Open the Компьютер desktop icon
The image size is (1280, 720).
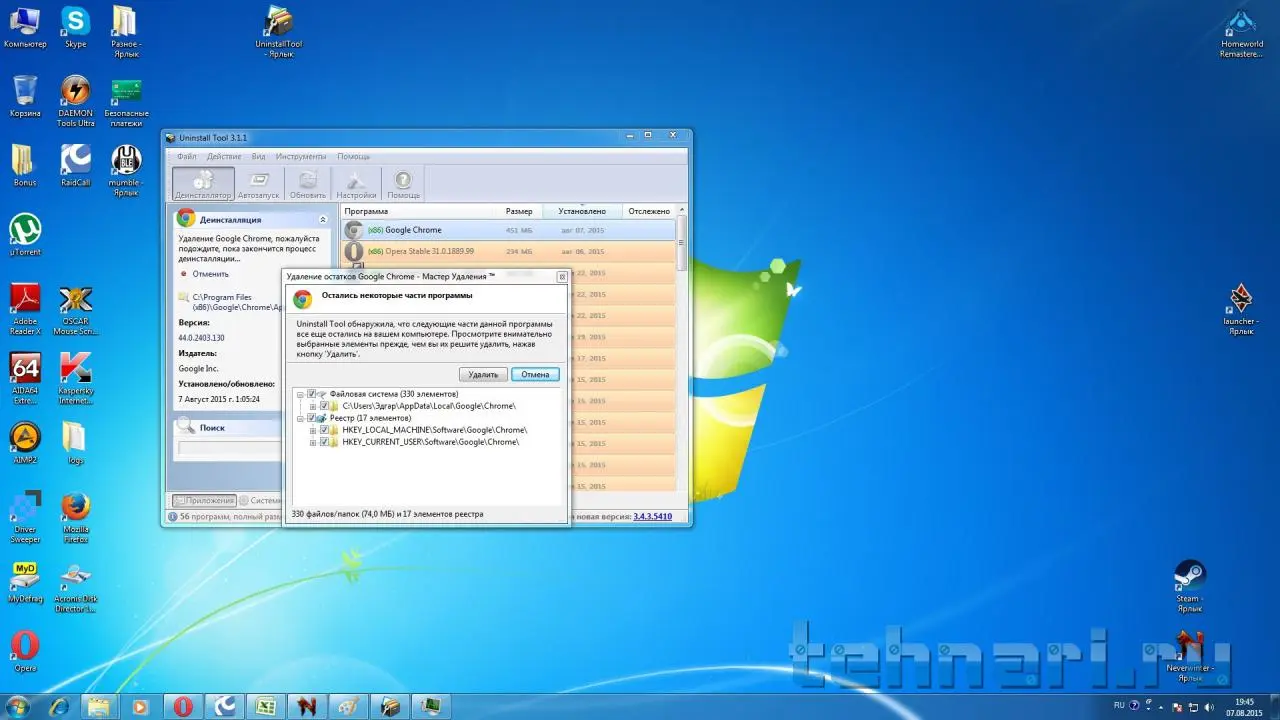pos(25,28)
